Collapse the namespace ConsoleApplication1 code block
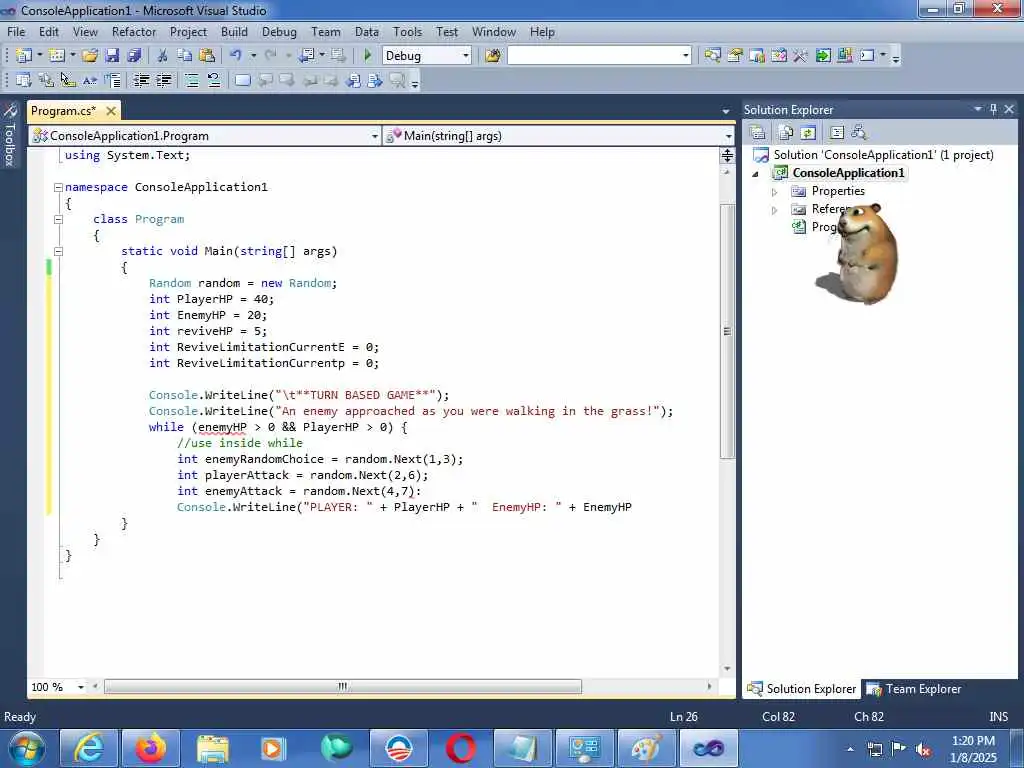 (58, 187)
